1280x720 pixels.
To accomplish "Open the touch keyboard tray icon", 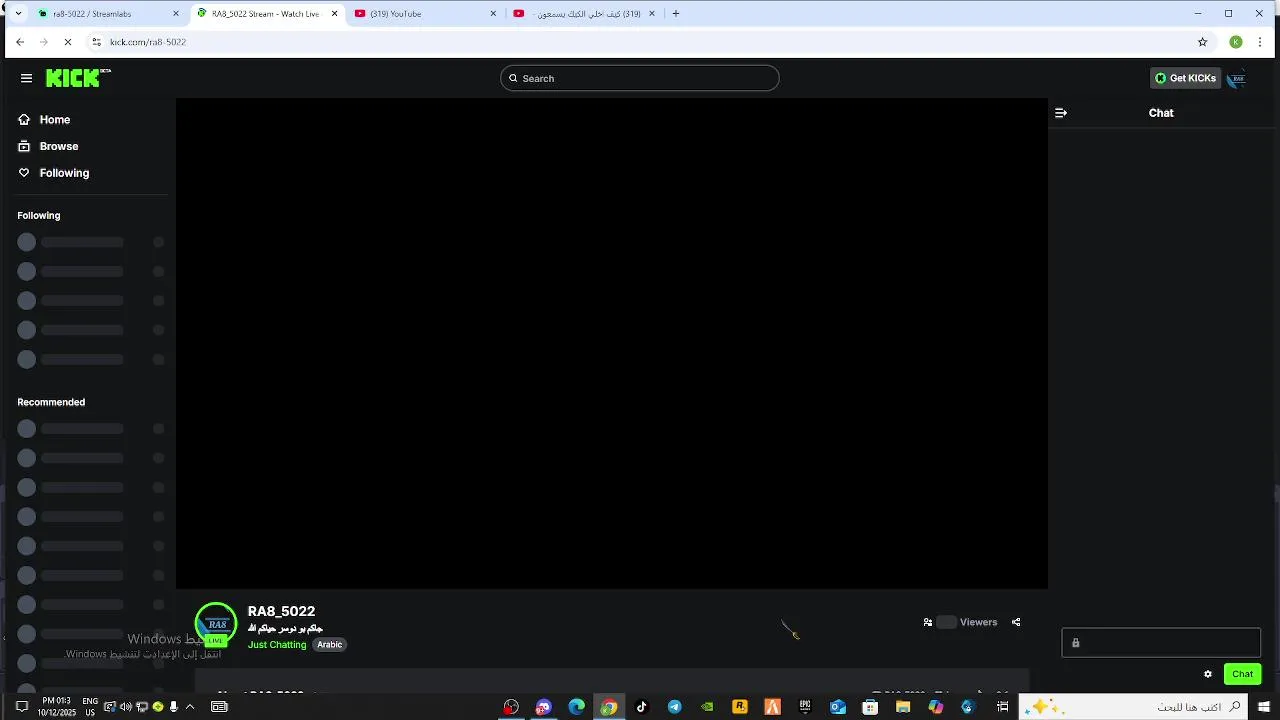I will click(219, 707).
